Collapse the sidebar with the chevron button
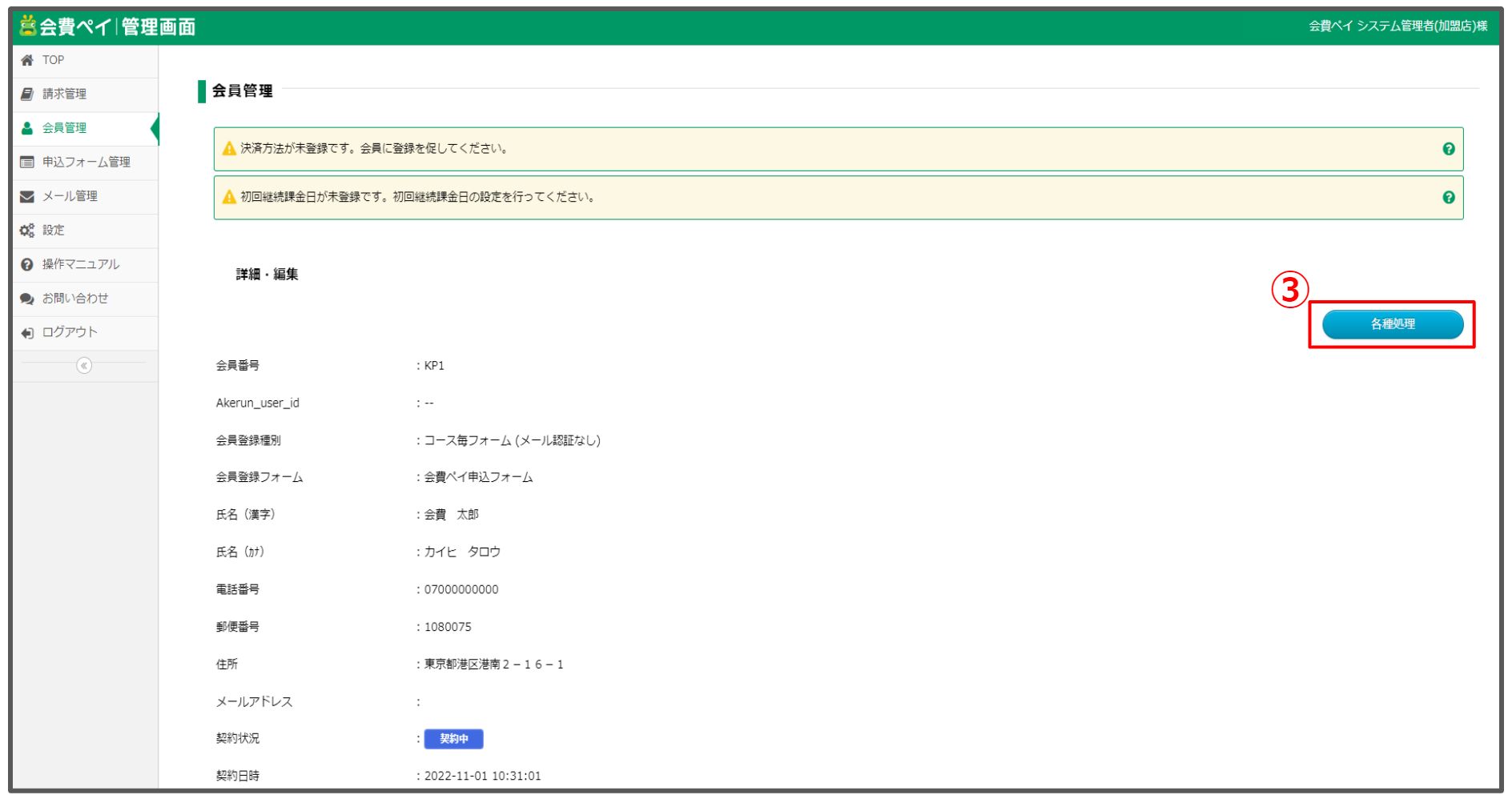 click(84, 366)
